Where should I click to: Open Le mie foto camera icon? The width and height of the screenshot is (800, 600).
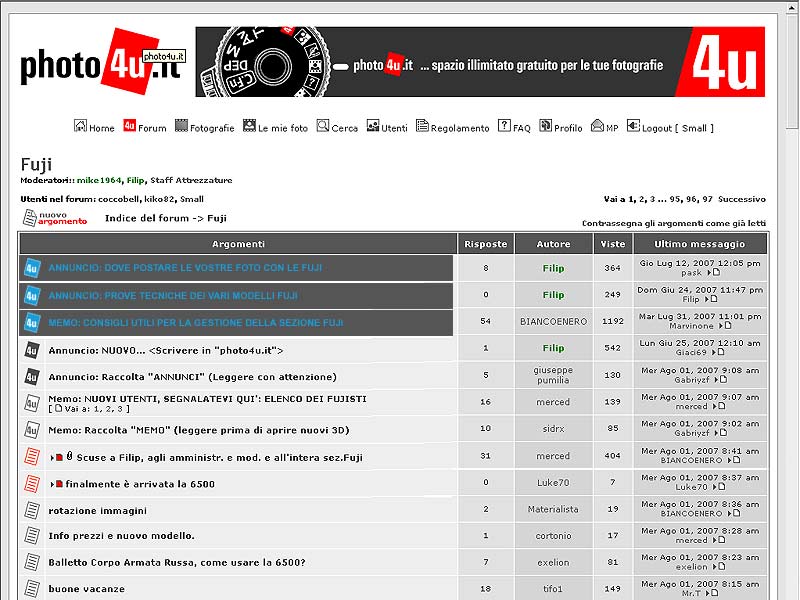click(x=249, y=126)
